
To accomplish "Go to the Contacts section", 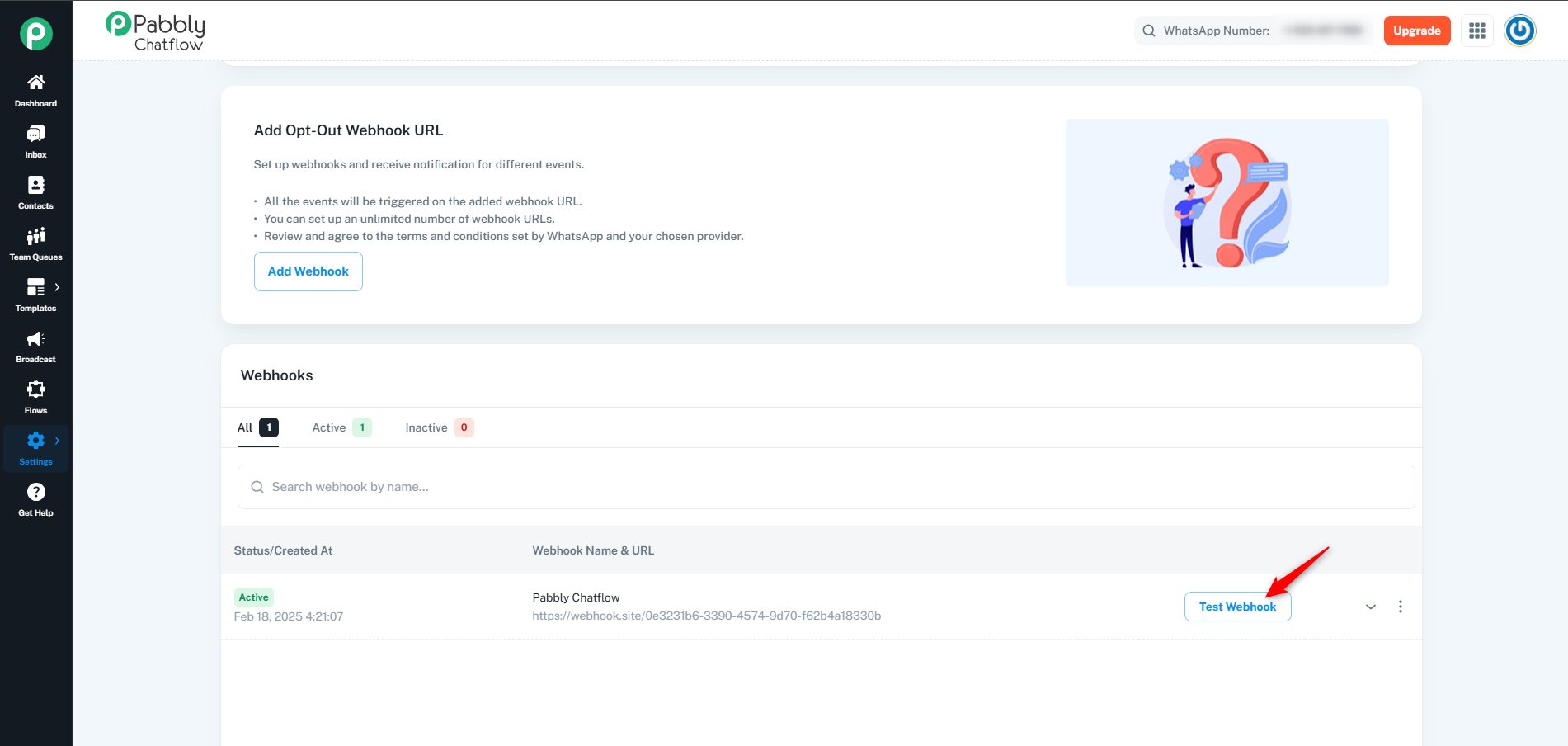I will [x=35, y=193].
